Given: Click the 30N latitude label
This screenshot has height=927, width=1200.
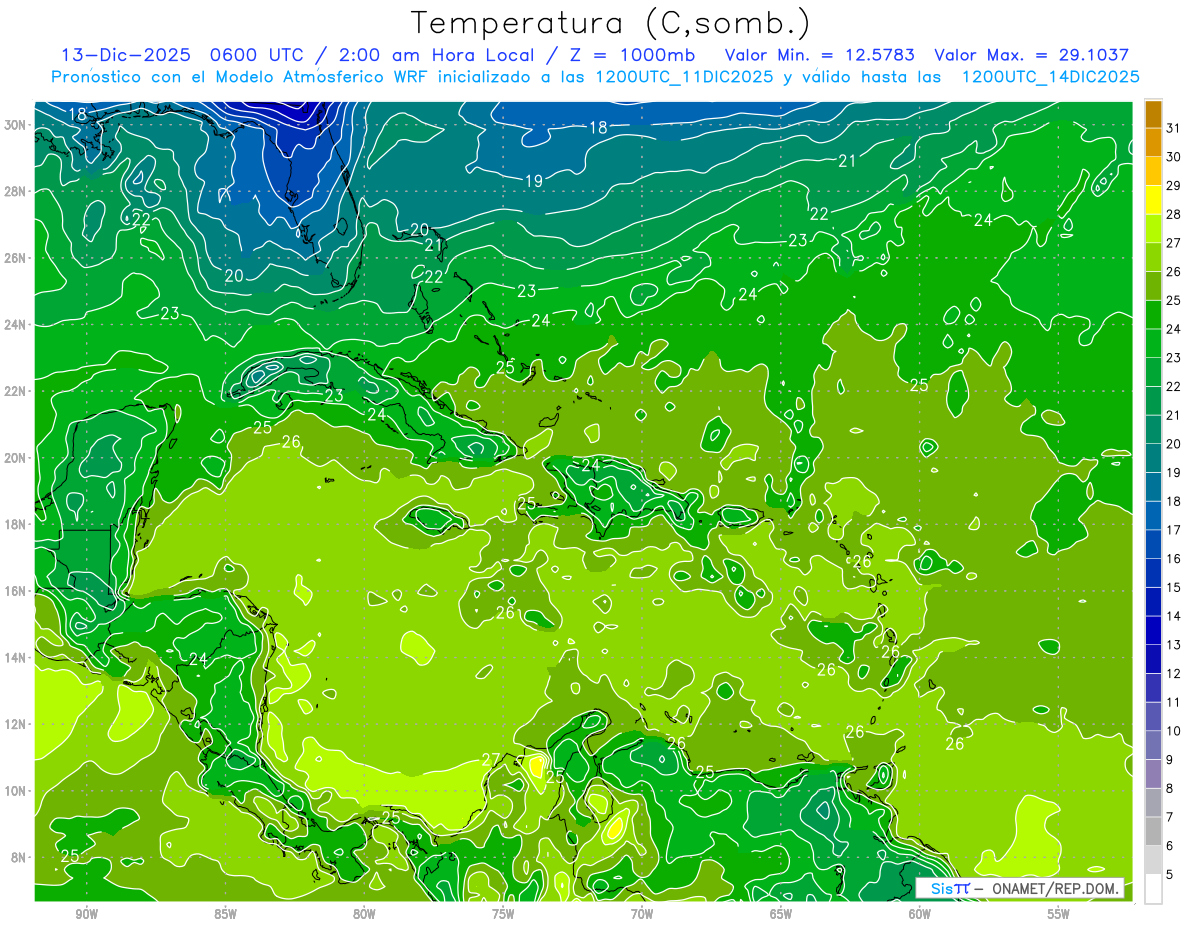Looking at the screenshot, I should click(x=17, y=125).
